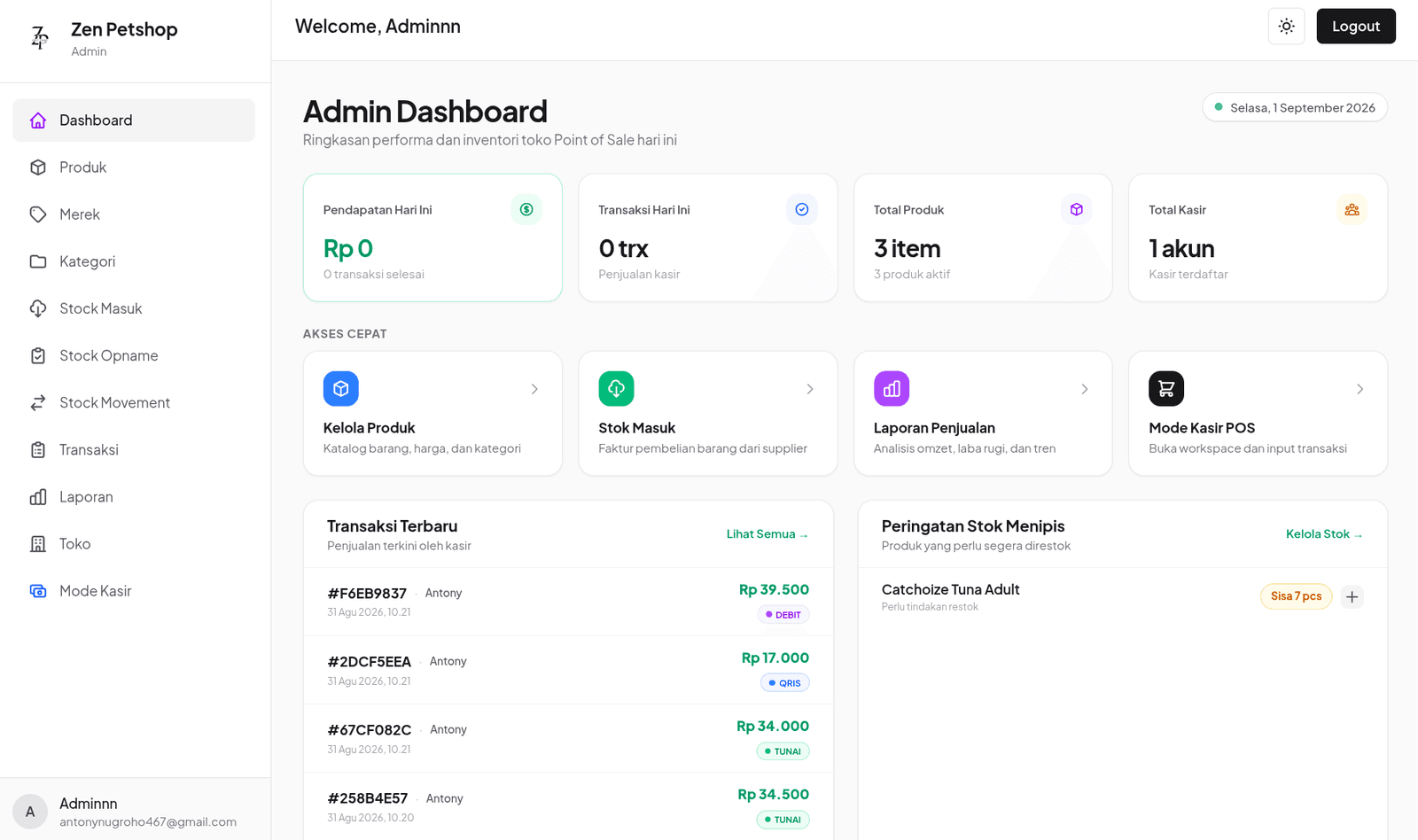The height and width of the screenshot is (840, 1418).
Task: Open Laporan Penjualan card chevron
Action: tap(1085, 389)
